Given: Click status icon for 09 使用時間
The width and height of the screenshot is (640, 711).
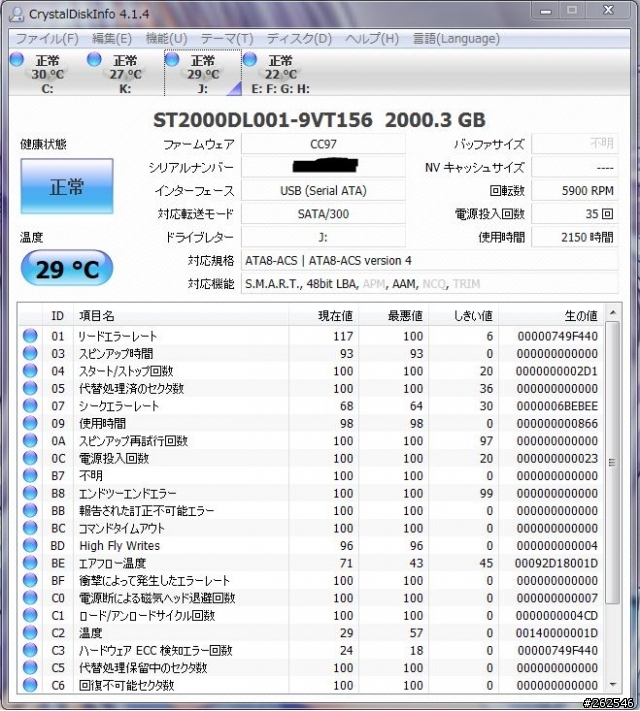Looking at the screenshot, I should (30, 423).
